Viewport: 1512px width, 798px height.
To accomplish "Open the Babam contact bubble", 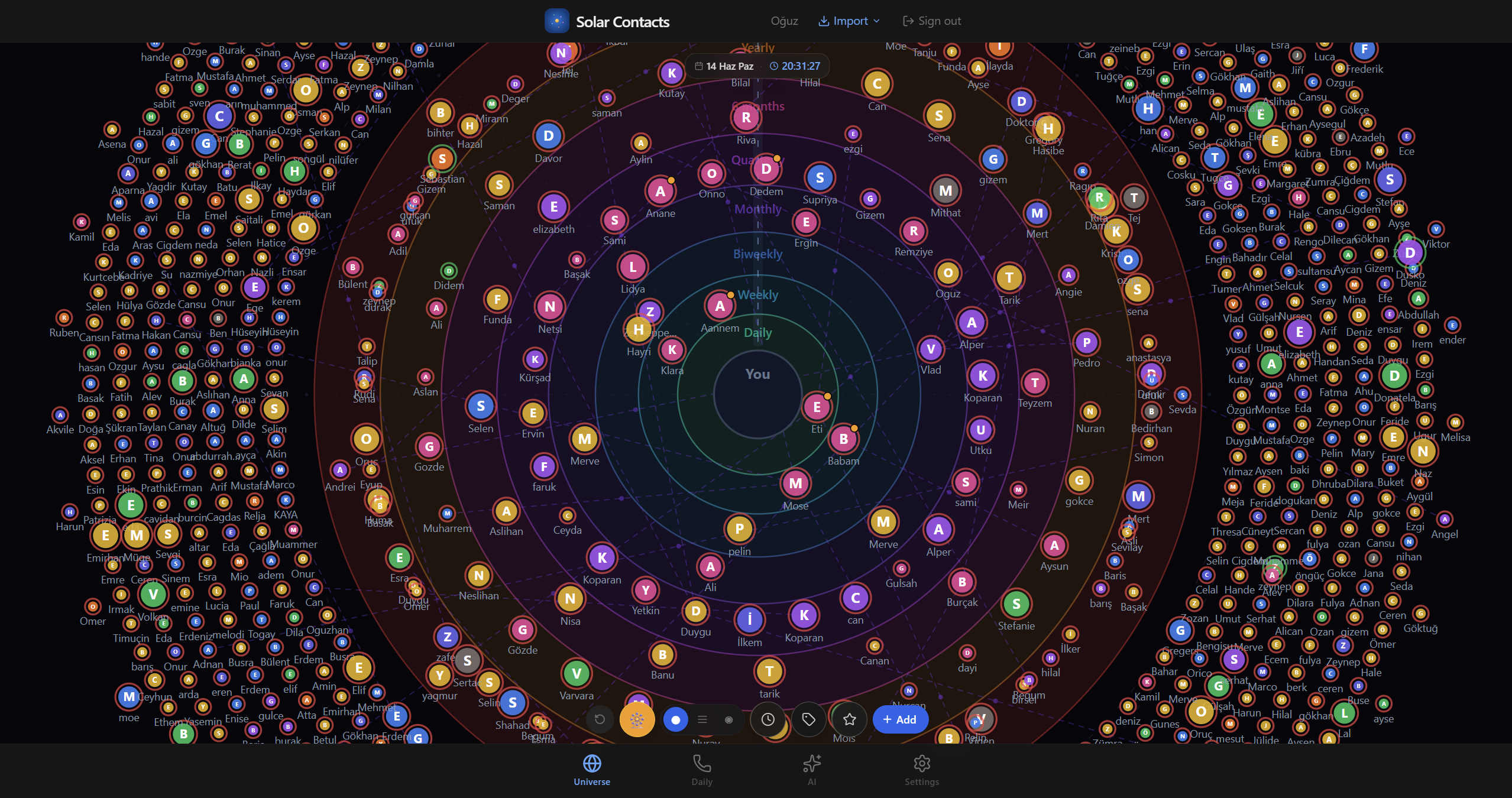I will tap(843, 439).
